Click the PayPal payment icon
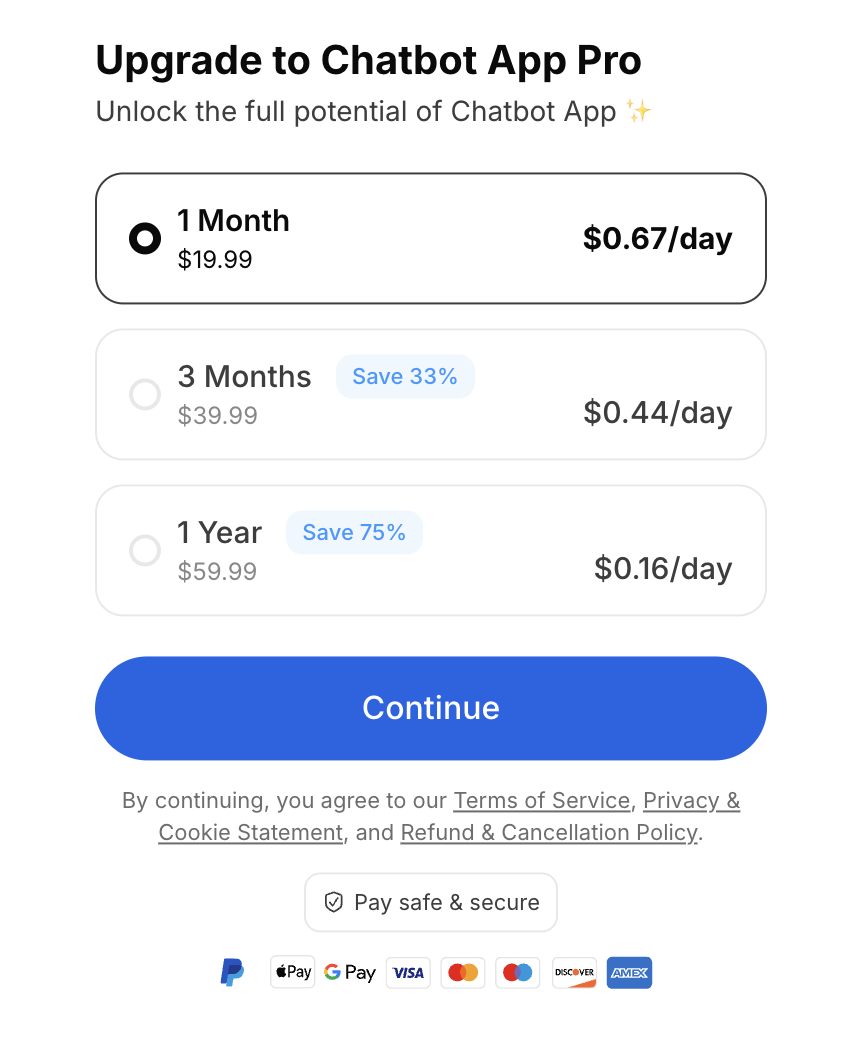This screenshot has height=1042, width=848. tap(232, 972)
